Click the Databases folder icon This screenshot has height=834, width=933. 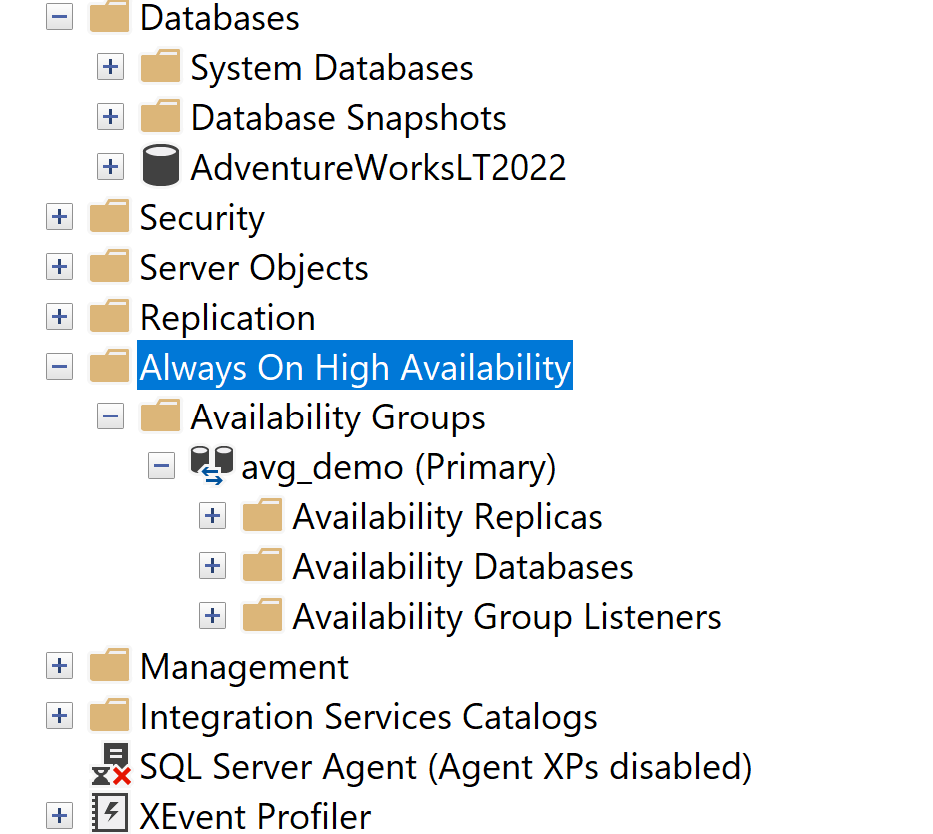109,17
